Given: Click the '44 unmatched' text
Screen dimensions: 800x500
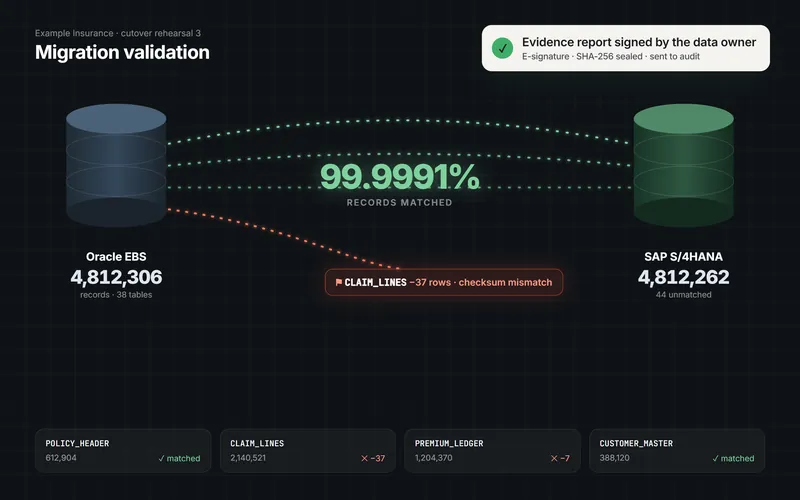Looking at the screenshot, I should point(684,295).
